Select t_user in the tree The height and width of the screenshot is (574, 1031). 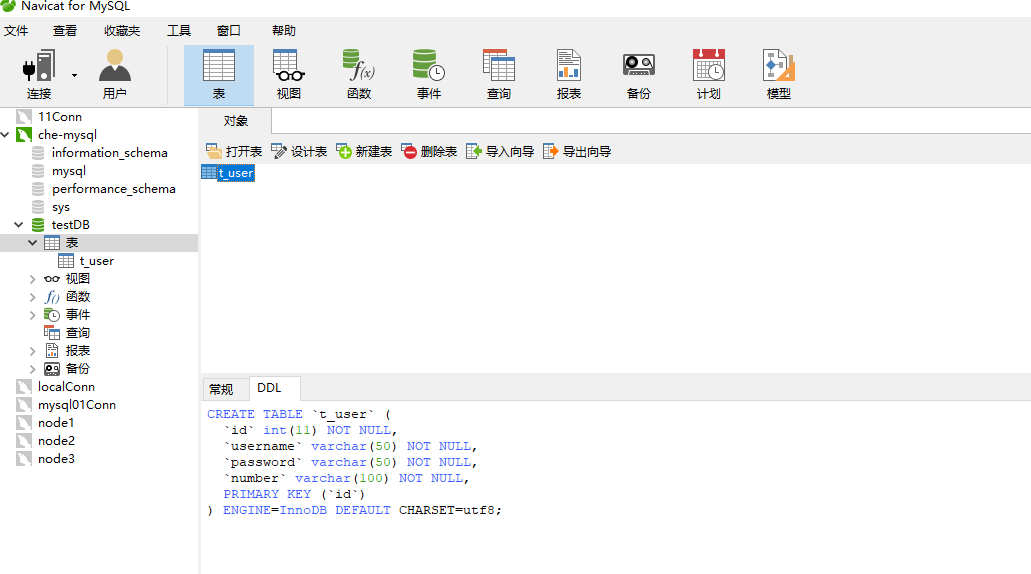tap(96, 261)
